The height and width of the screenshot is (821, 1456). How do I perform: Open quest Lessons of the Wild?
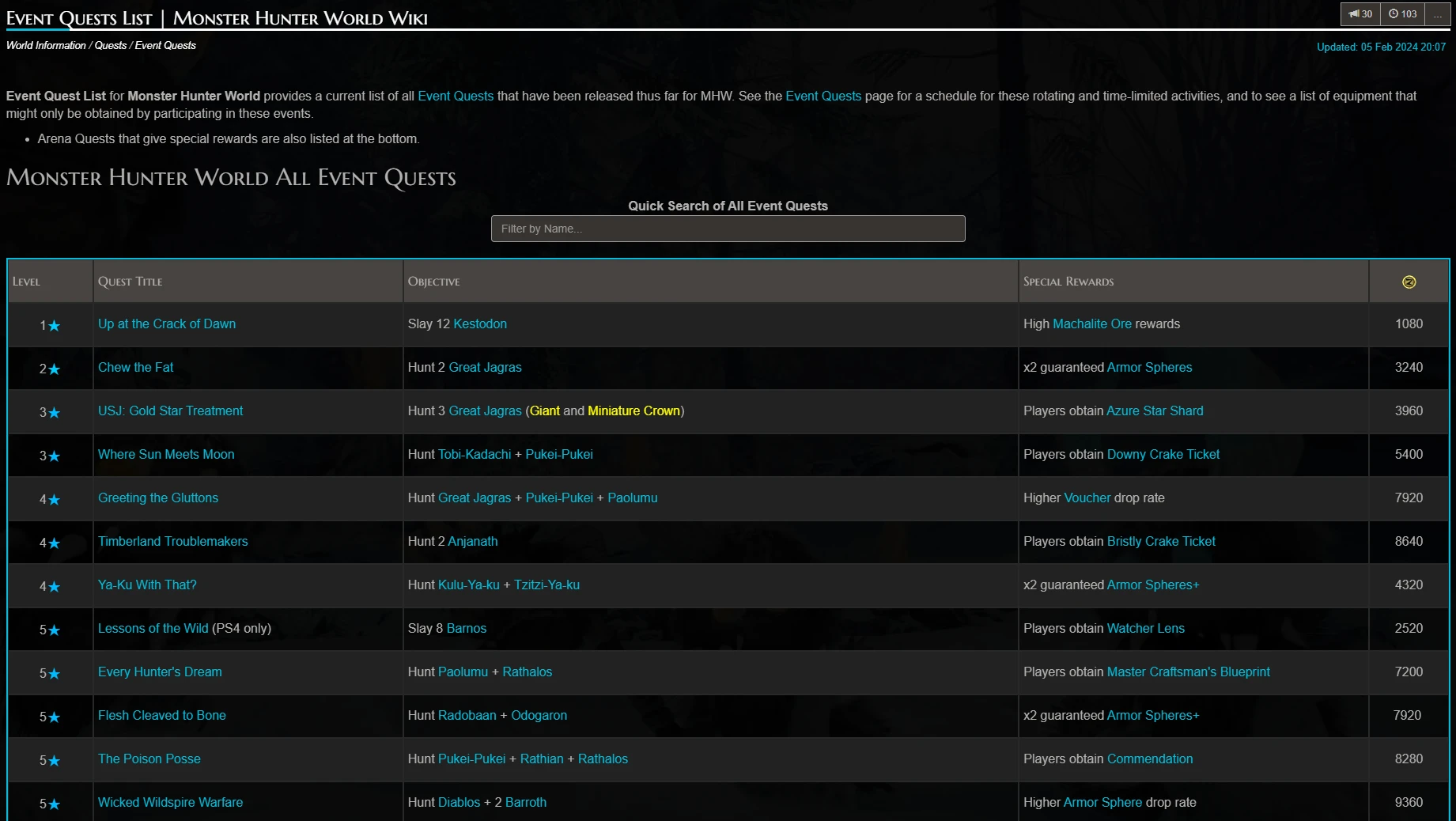coord(153,628)
